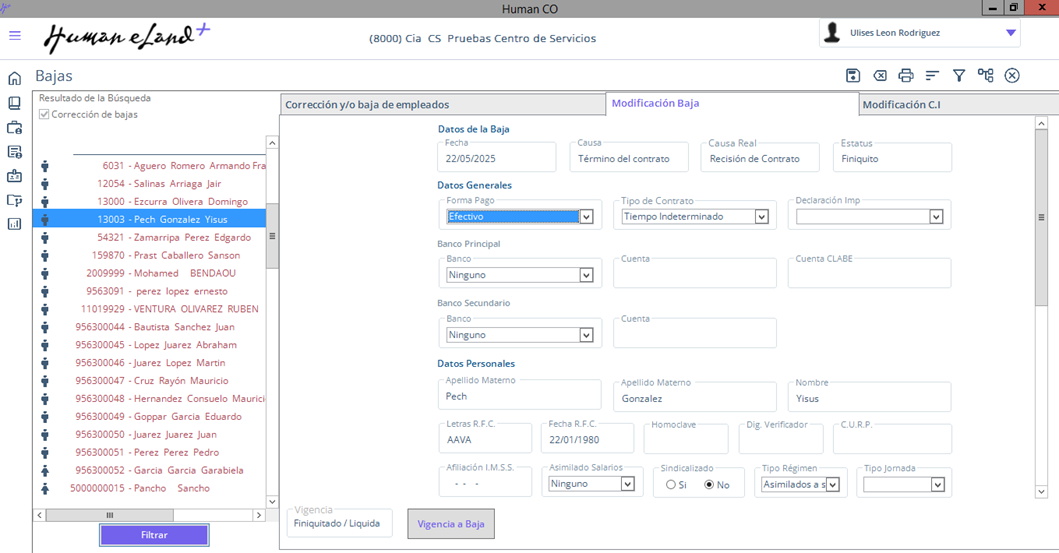This screenshot has width=1059, height=553.
Task: Open the Modificación C.I tab
Action: (901, 105)
